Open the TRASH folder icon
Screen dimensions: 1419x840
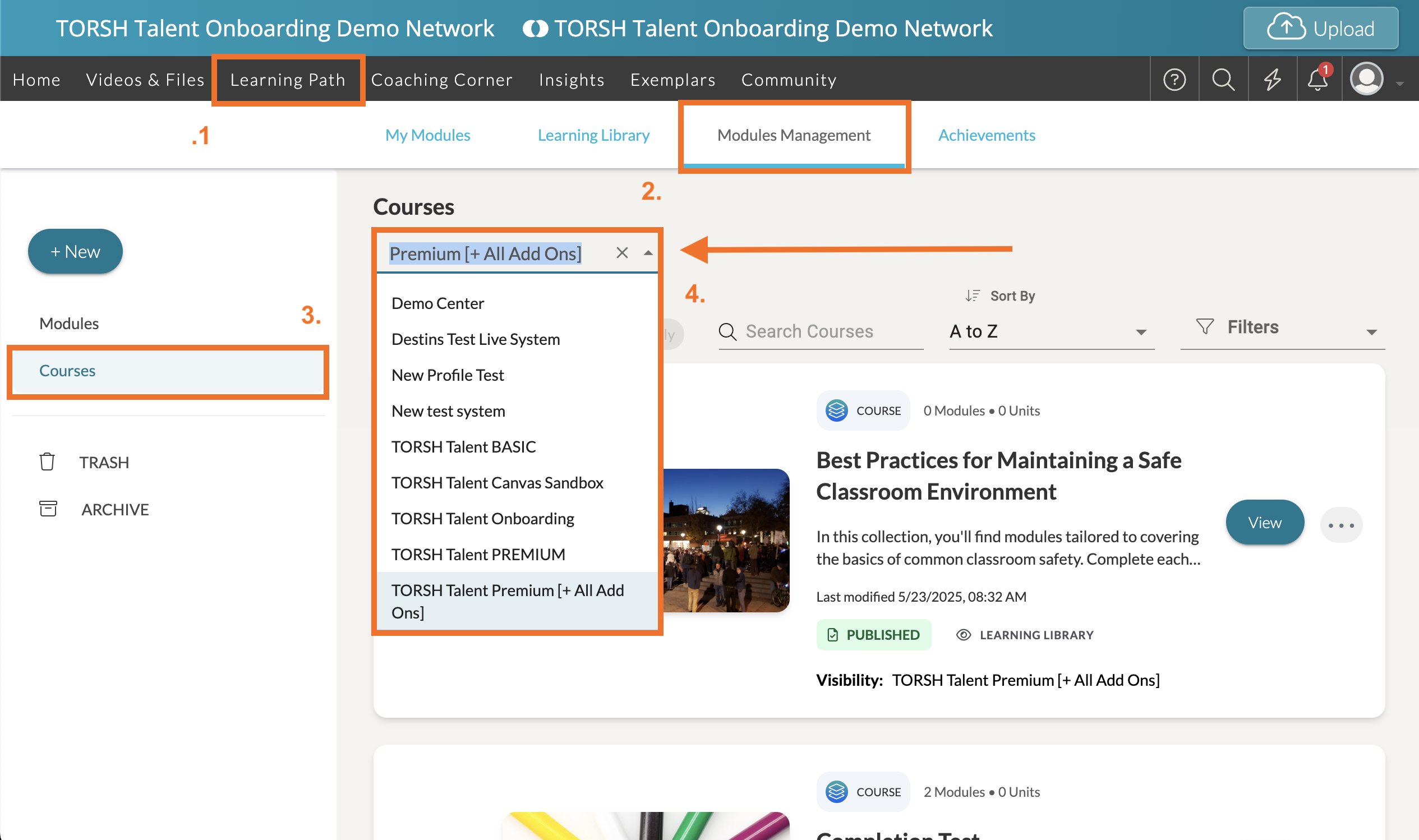coord(47,462)
